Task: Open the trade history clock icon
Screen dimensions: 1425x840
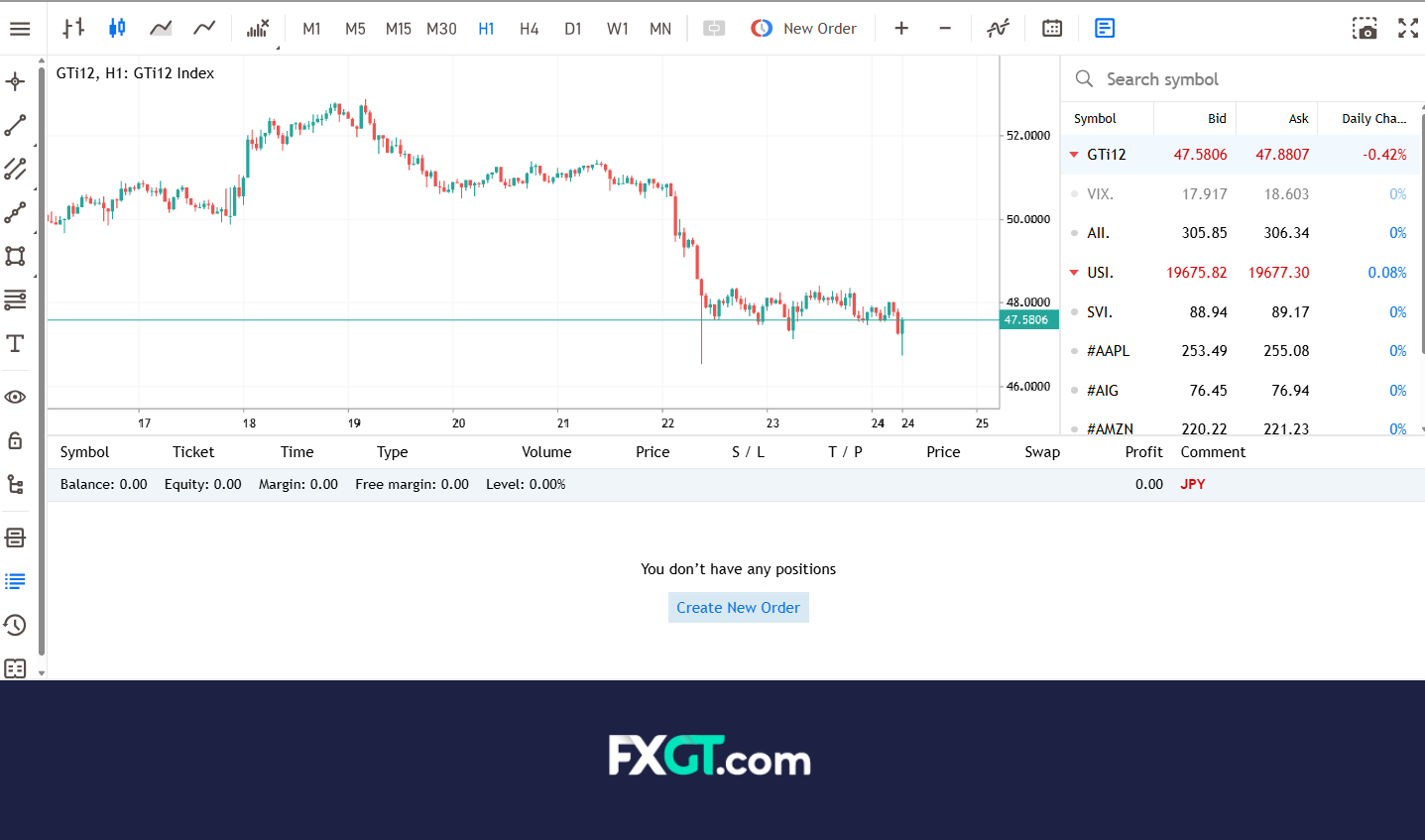Action: pos(16,625)
